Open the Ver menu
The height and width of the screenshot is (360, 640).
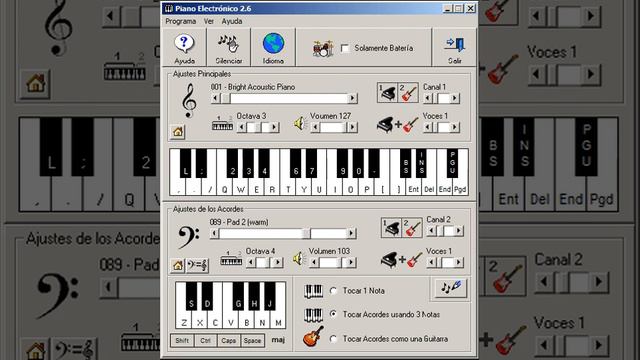pyautogui.click(x=209, y=21)
